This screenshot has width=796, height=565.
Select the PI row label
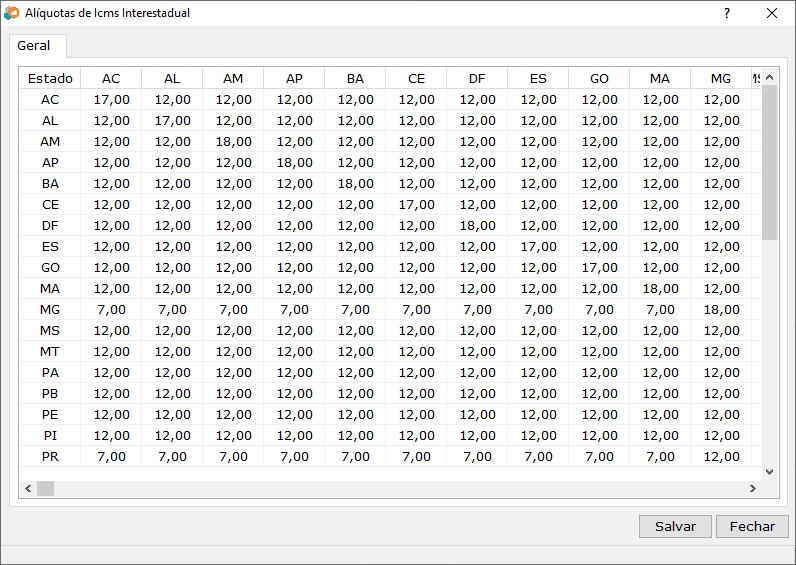pyautogui.click(x=50, y=436)
